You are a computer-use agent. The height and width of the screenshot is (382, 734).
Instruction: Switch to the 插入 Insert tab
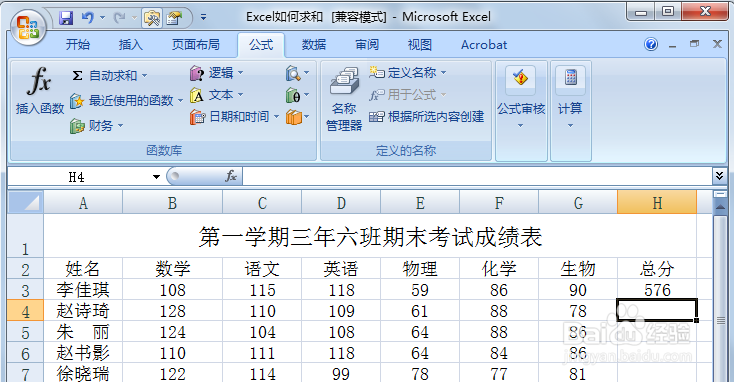coord(131,44)
